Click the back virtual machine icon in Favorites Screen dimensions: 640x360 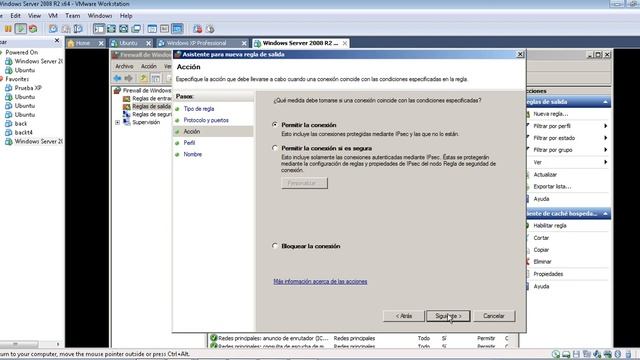9,123
